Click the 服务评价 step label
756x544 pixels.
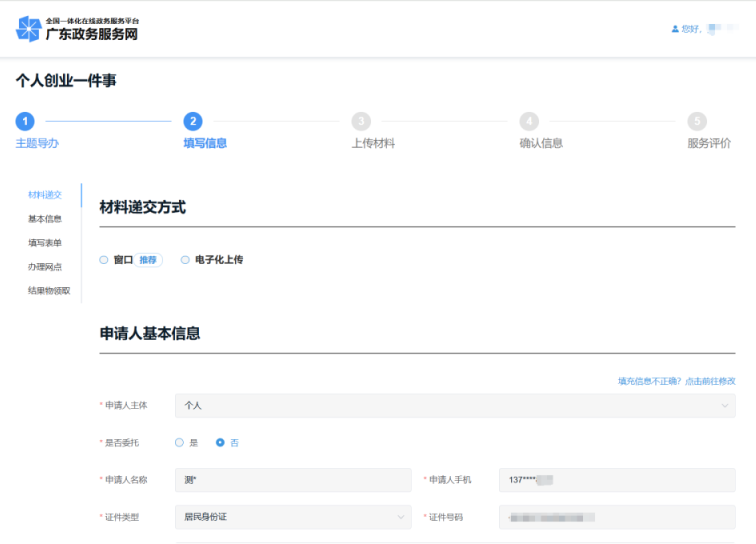click(x=709, y=143)
